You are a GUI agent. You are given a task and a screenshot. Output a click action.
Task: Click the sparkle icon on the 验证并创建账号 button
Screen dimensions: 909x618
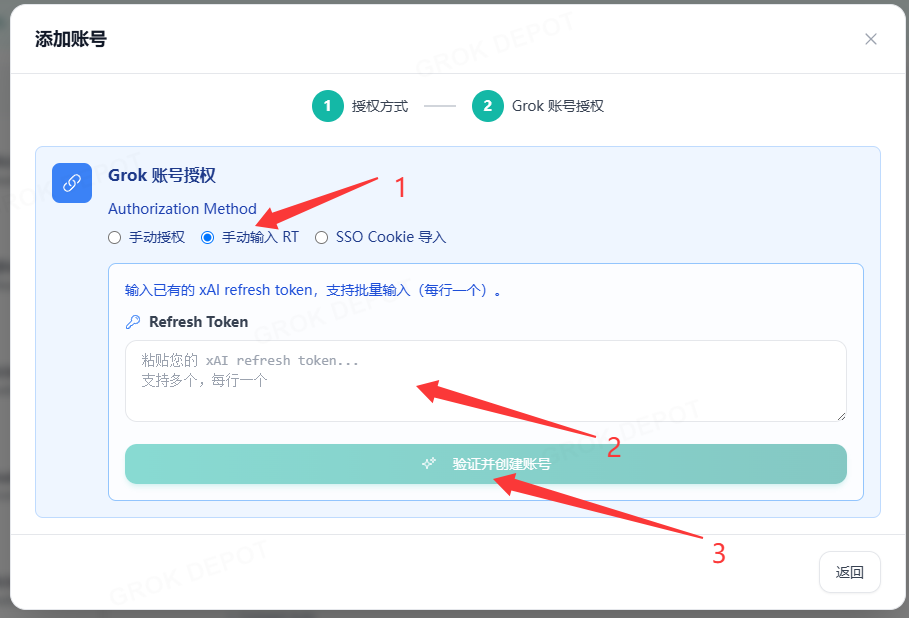tap(428, 464)
